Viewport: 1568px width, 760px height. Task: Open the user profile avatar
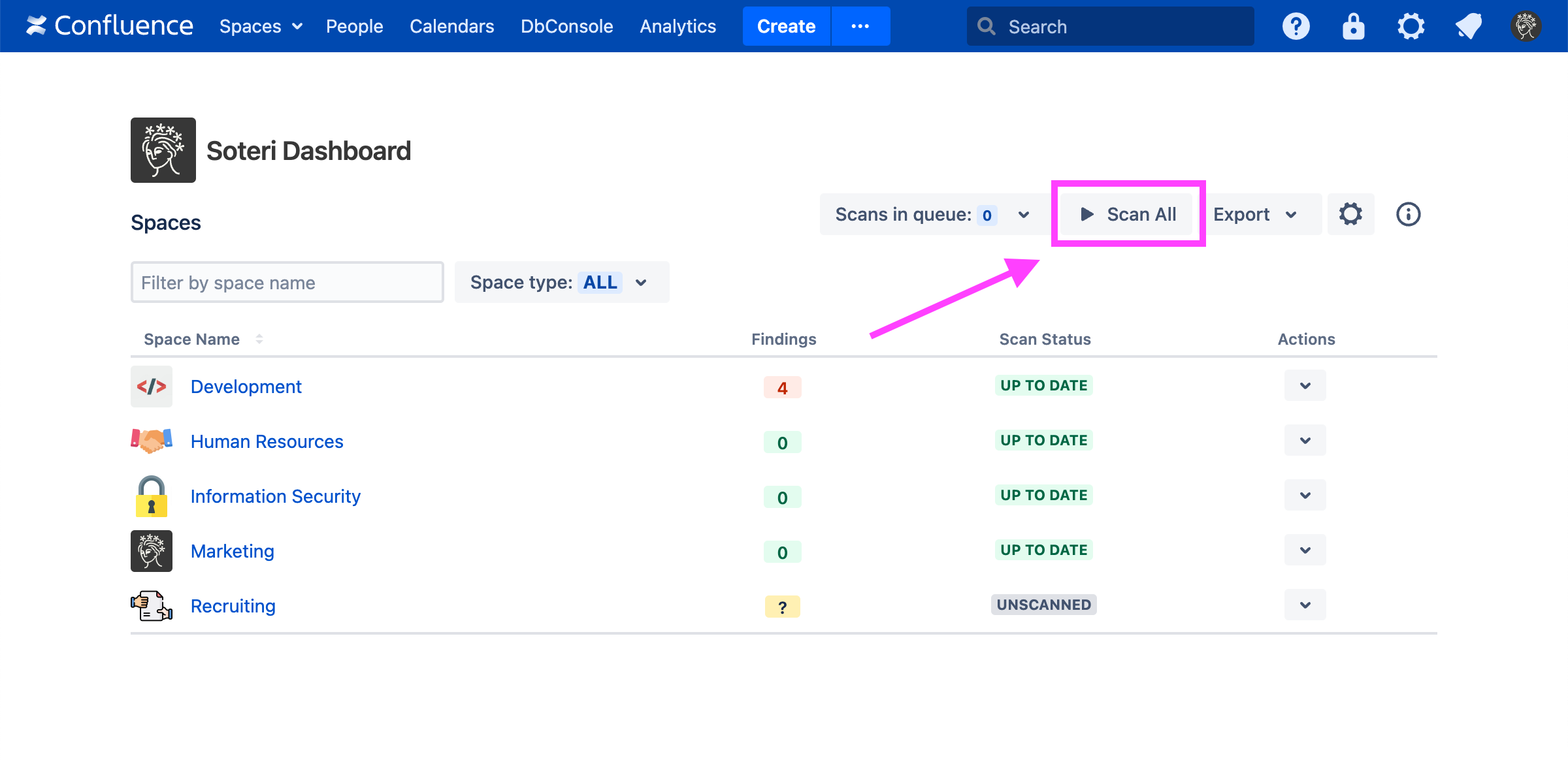pos(1526,26)
